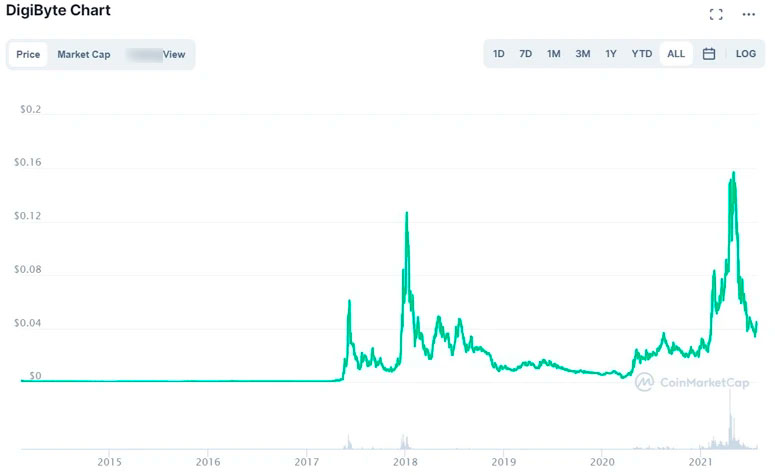Viewport: 775px width, 475px height.
Task: Switch to the Price tab
Action: tap(28, 54)
